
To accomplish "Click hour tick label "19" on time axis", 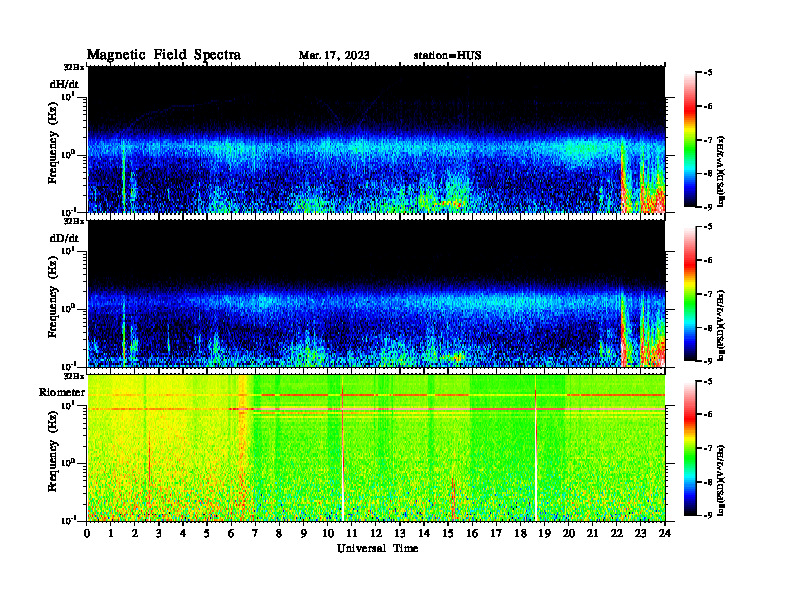I will click(x=544, y=533).
